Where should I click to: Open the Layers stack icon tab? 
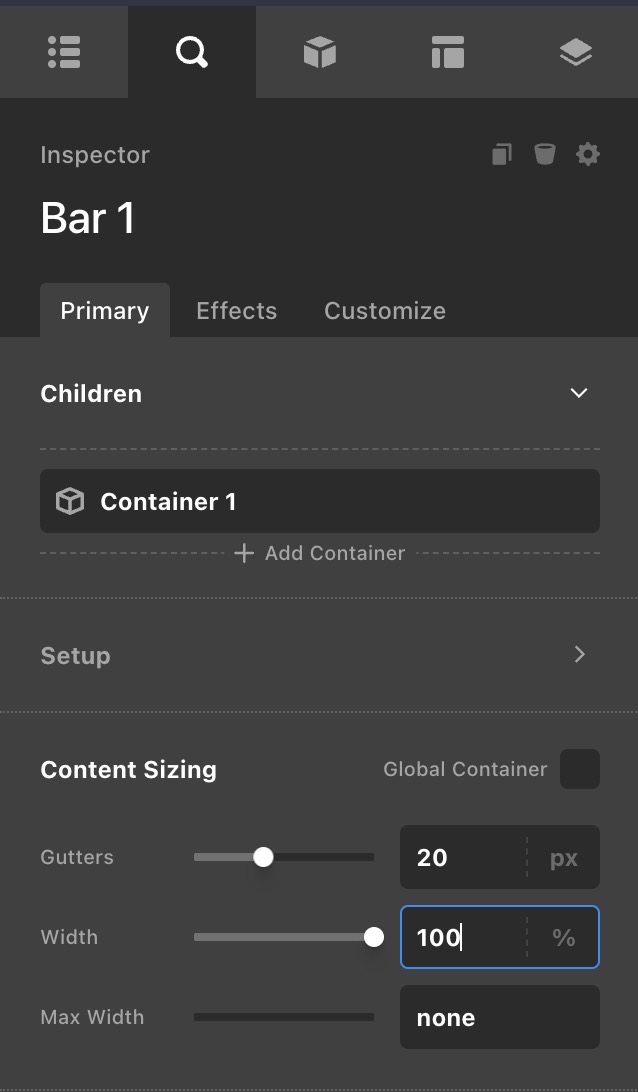[575, 52]
